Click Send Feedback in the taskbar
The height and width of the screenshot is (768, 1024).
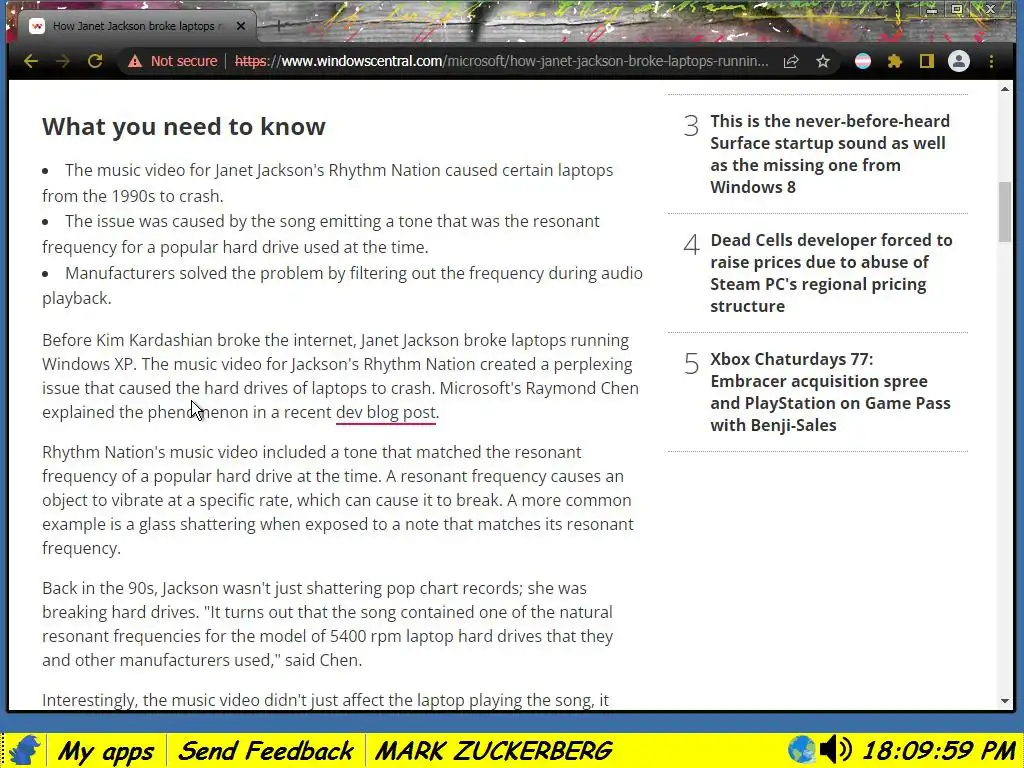(x=265, y=751)
